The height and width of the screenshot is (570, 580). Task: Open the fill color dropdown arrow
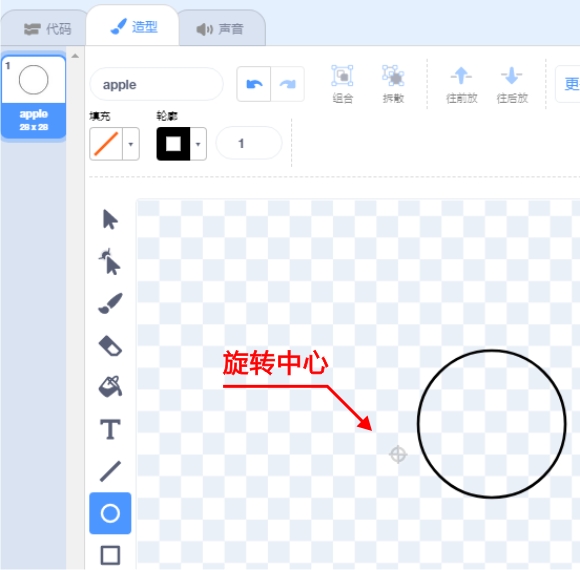click(131, 144)
